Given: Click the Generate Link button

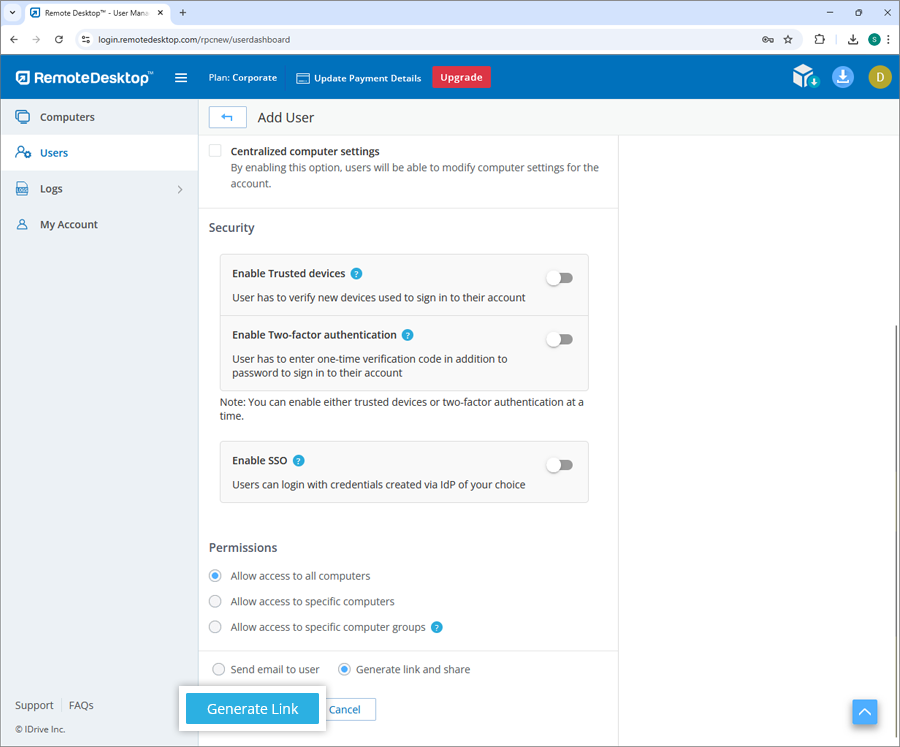Looking at the screenshot, I should click(252, 709).
